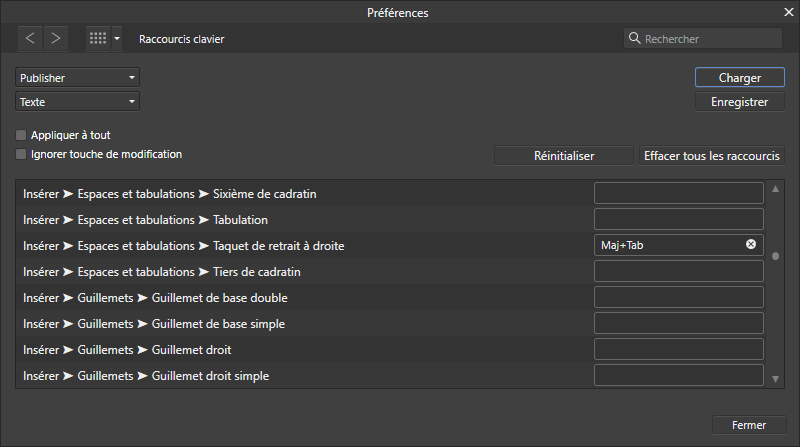
Task: Click Effacer tous les raccourcis
Action: click(712, 156)
